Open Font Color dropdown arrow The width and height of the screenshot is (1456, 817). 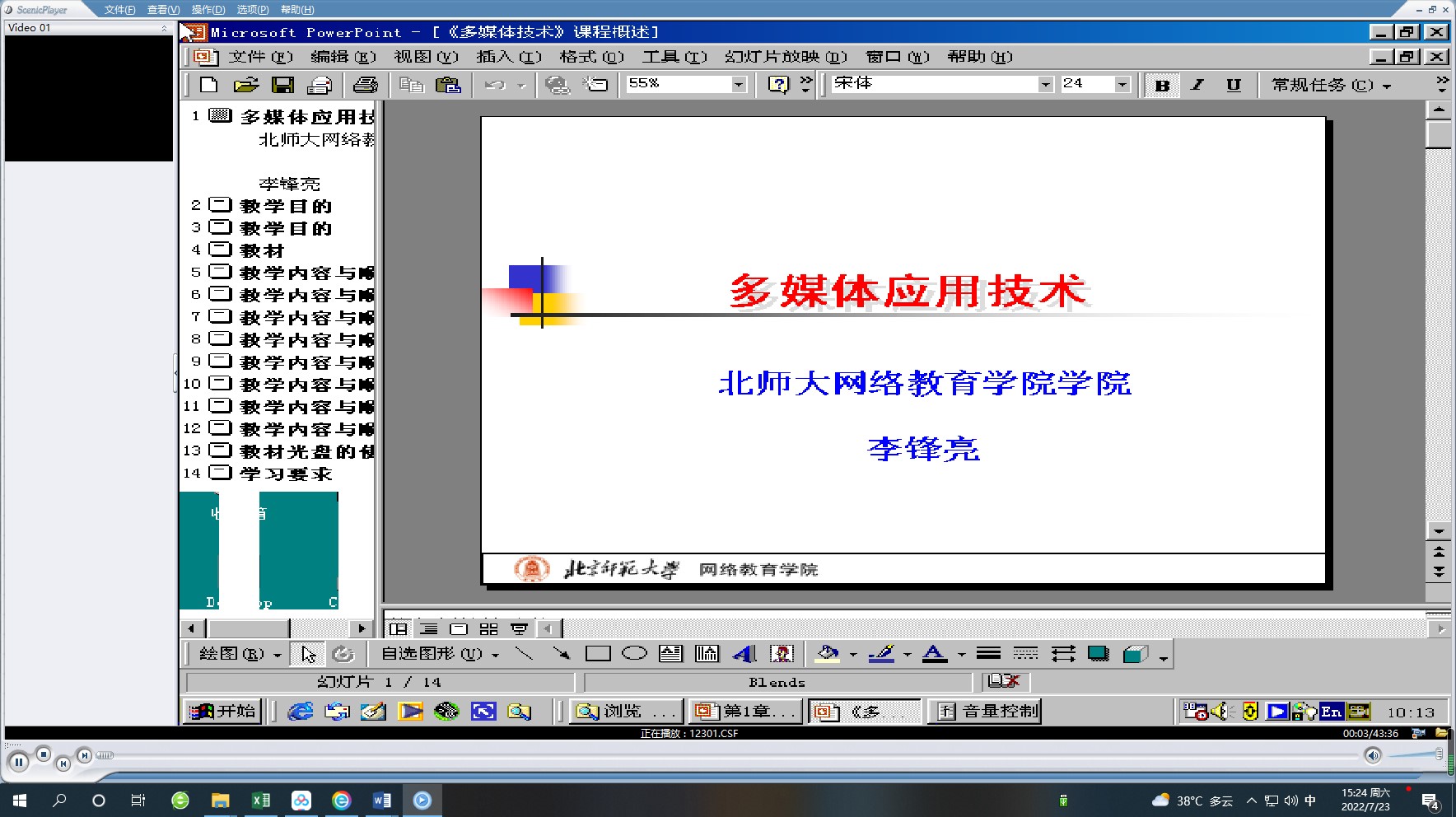[x=961, y=655]
